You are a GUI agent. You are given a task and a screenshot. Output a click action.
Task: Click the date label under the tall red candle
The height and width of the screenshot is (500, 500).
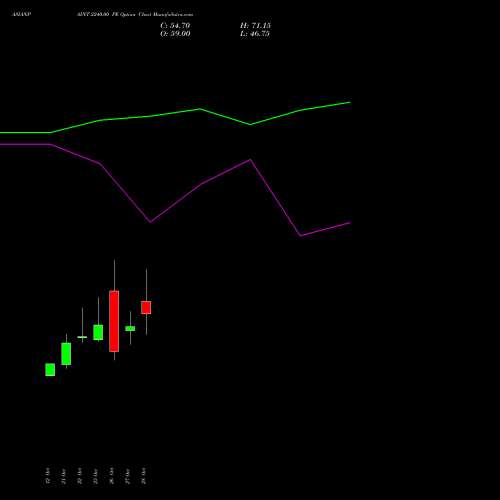[112, 476]
